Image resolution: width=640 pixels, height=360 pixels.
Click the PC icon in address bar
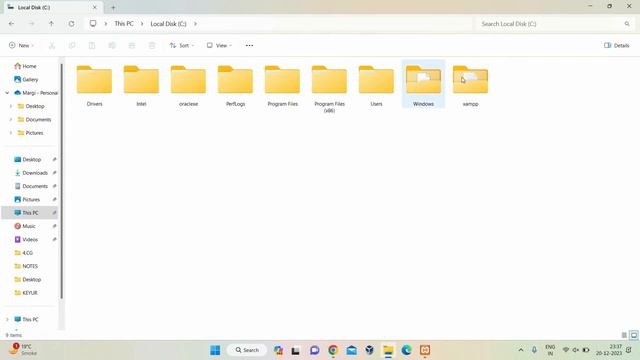[x=93, y=24]
